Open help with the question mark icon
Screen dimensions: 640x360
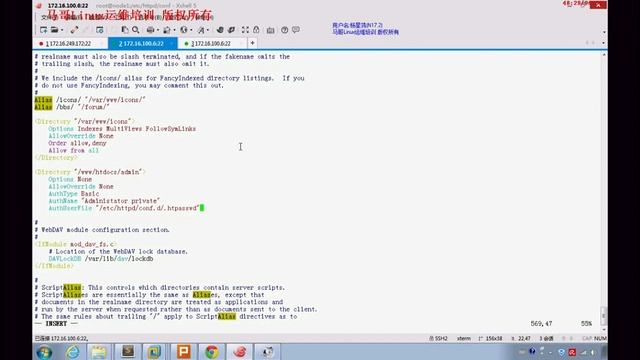click(x=284, y=30)
